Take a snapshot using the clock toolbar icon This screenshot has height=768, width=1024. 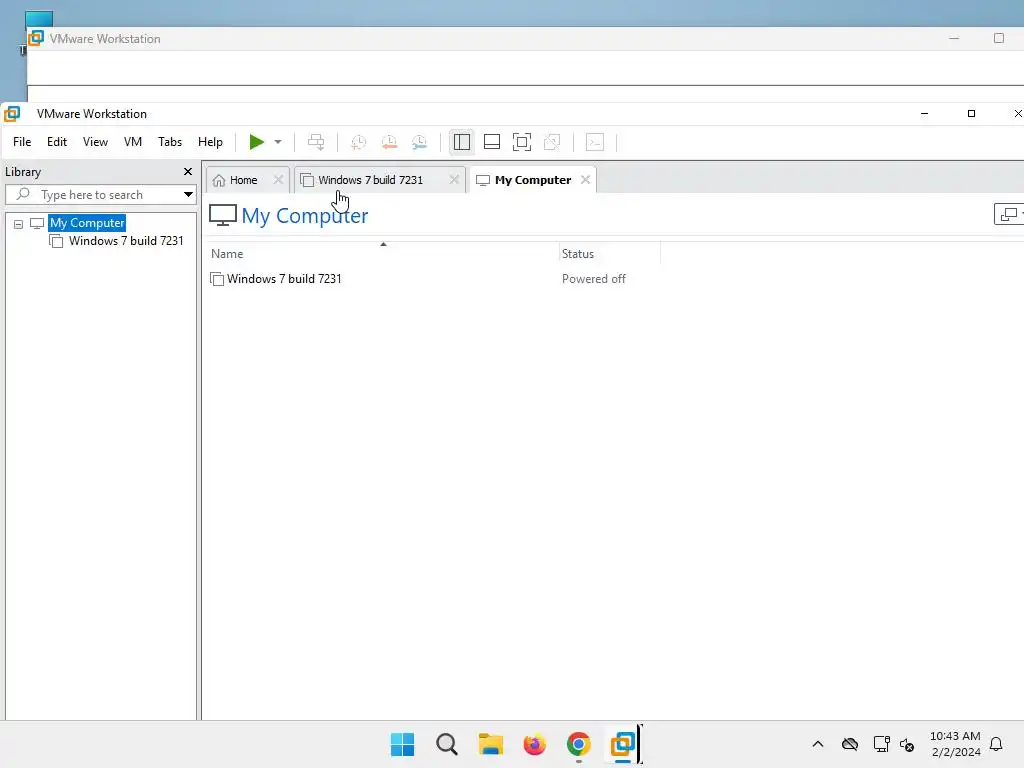pos(359,142)
